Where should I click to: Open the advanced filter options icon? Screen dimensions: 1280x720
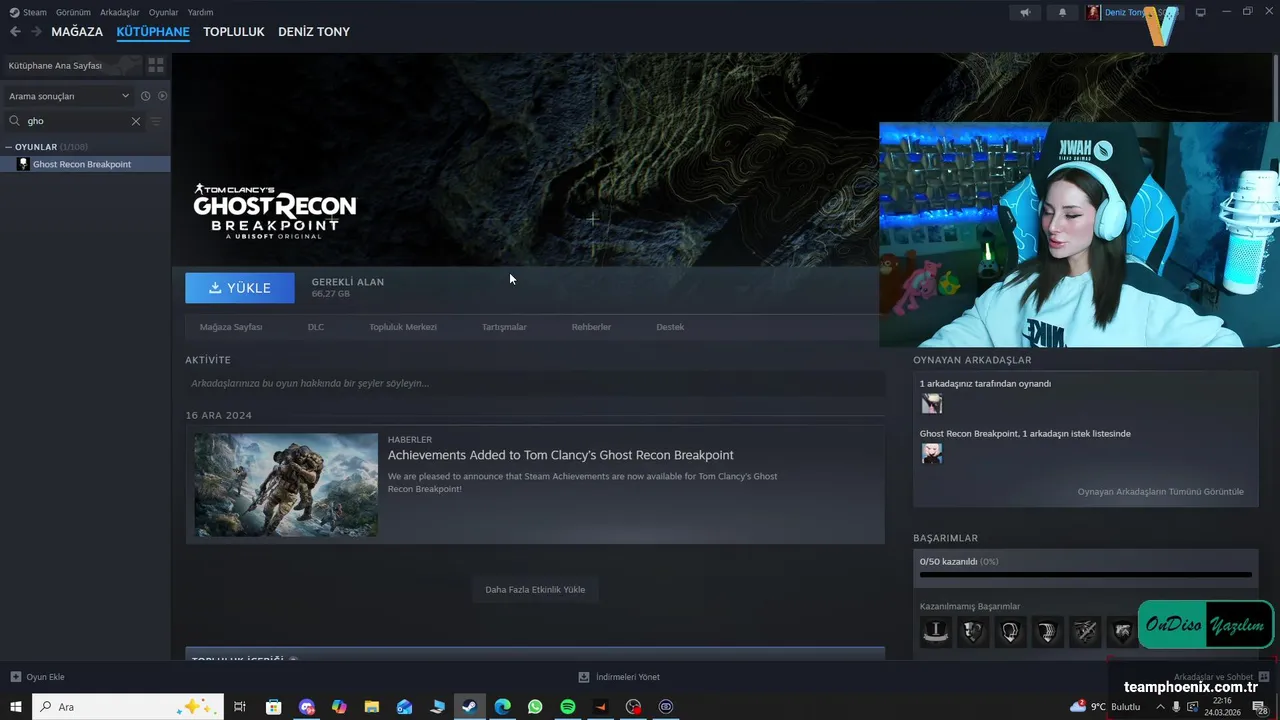coord(155,121)
